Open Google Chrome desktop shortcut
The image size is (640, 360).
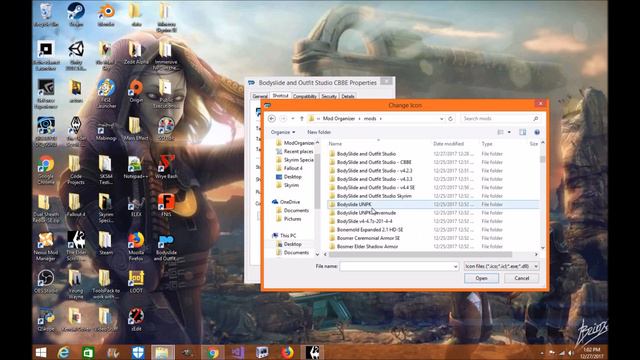point(46,170)
